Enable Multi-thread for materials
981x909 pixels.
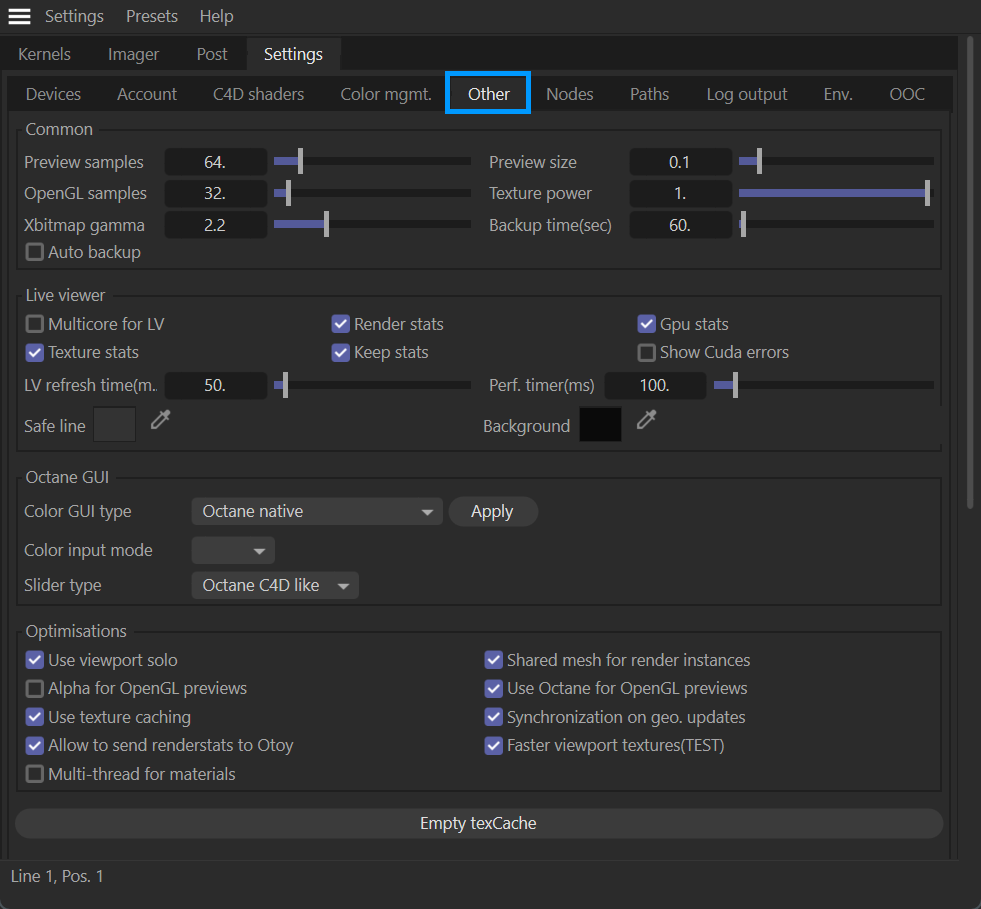[35, 774]
